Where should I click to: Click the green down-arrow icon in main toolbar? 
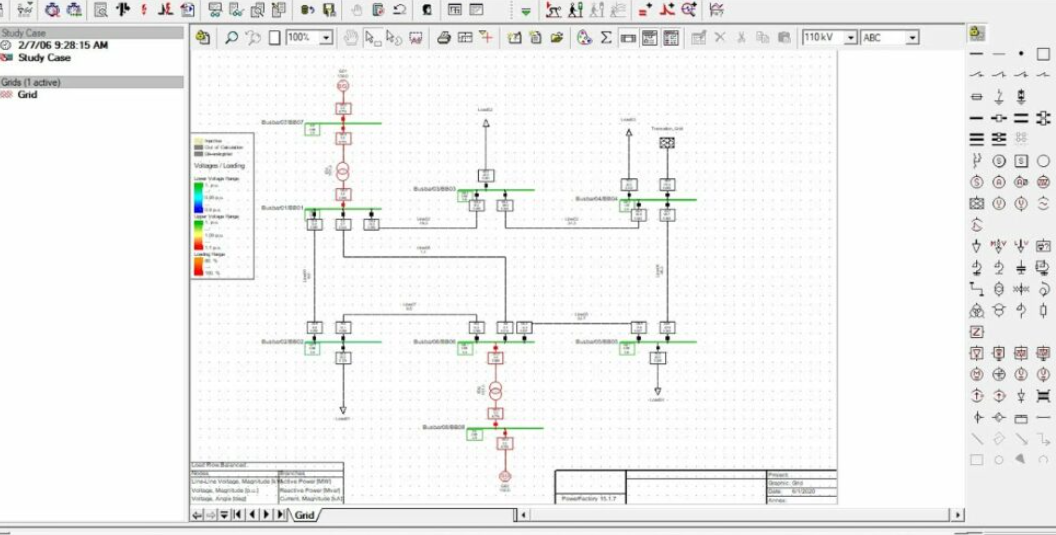pos(526,11)
